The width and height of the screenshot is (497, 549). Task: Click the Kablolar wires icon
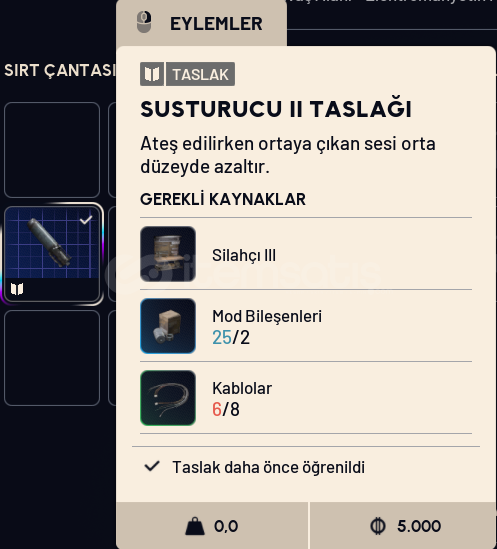point(168,398)
